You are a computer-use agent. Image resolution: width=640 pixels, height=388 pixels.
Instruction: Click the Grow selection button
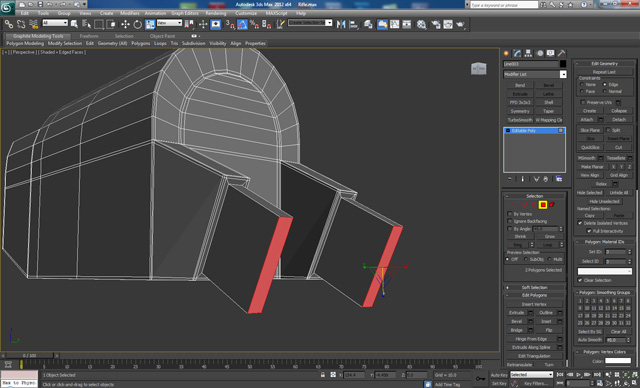(x=549, y=237)
